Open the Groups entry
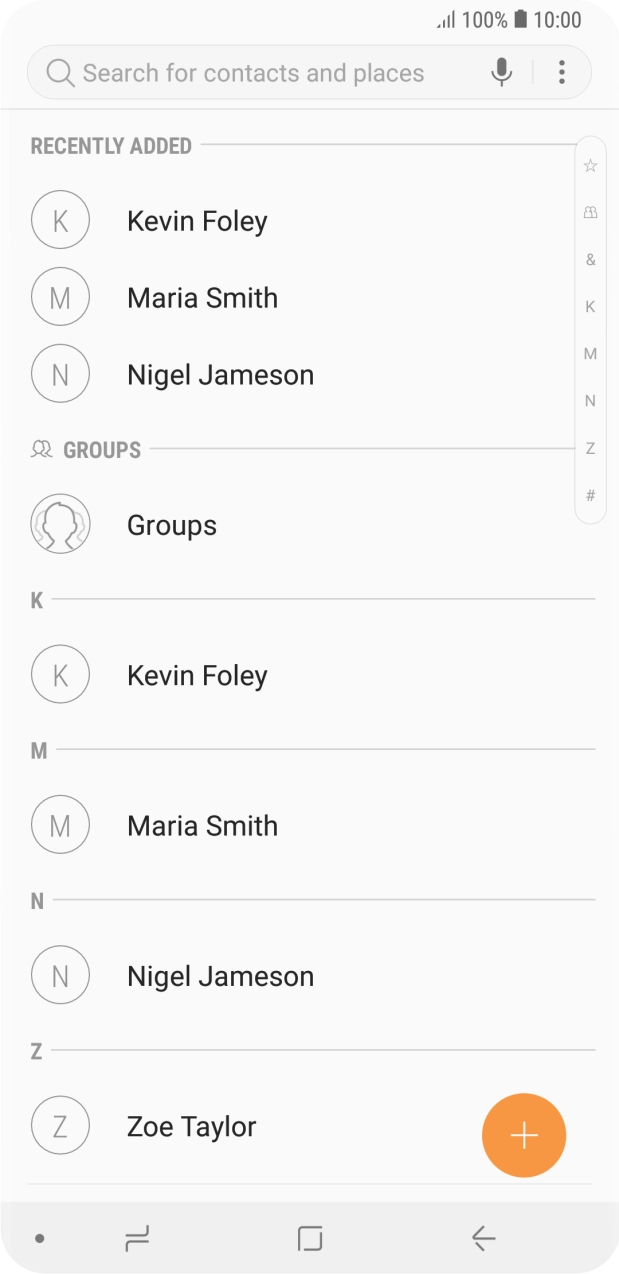Image resolution: width=619 pixels, height=1274 pixels. (x=172, y=525)
